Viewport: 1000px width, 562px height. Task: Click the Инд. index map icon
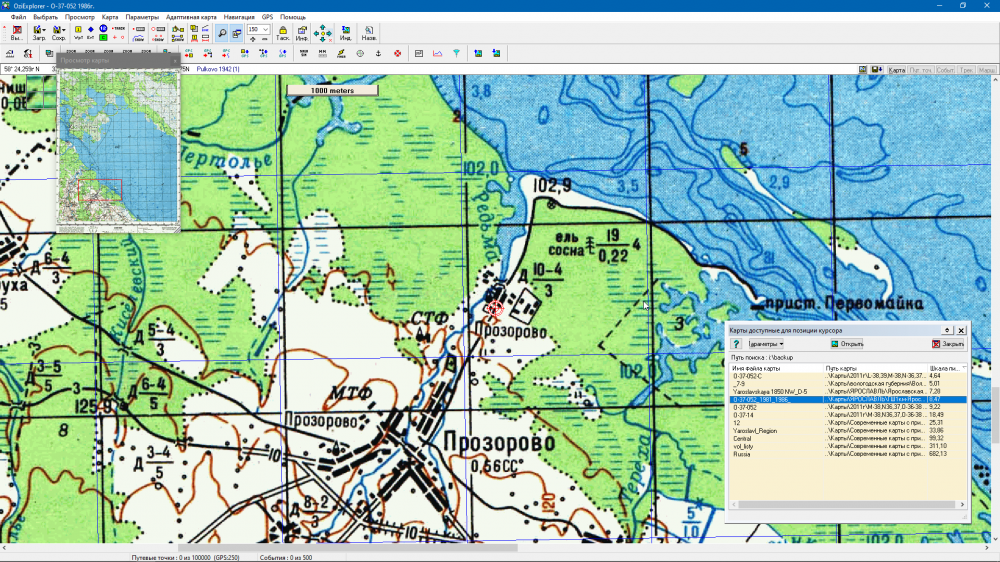coord(345,33)
